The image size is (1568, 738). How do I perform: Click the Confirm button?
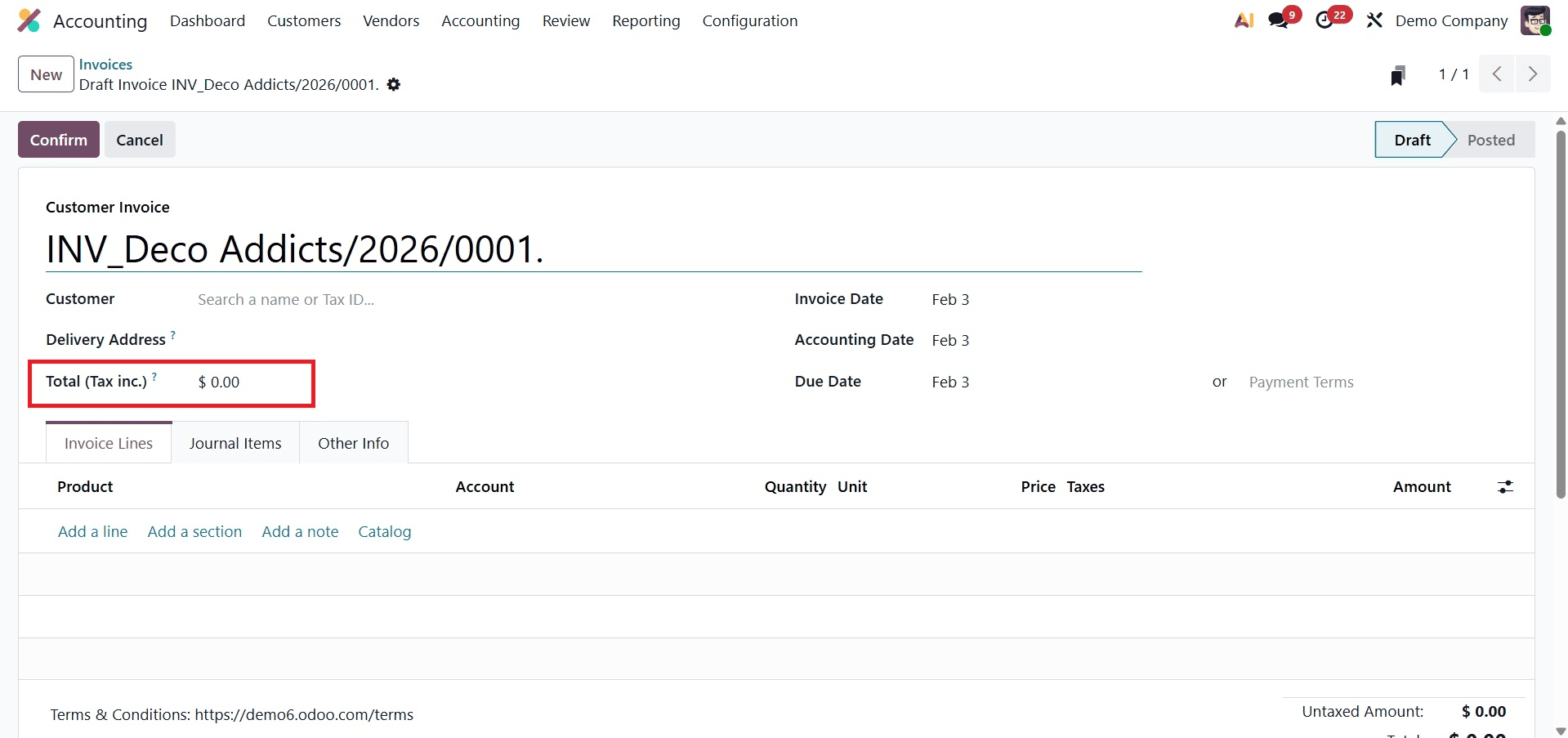click(x=58, y=139)
